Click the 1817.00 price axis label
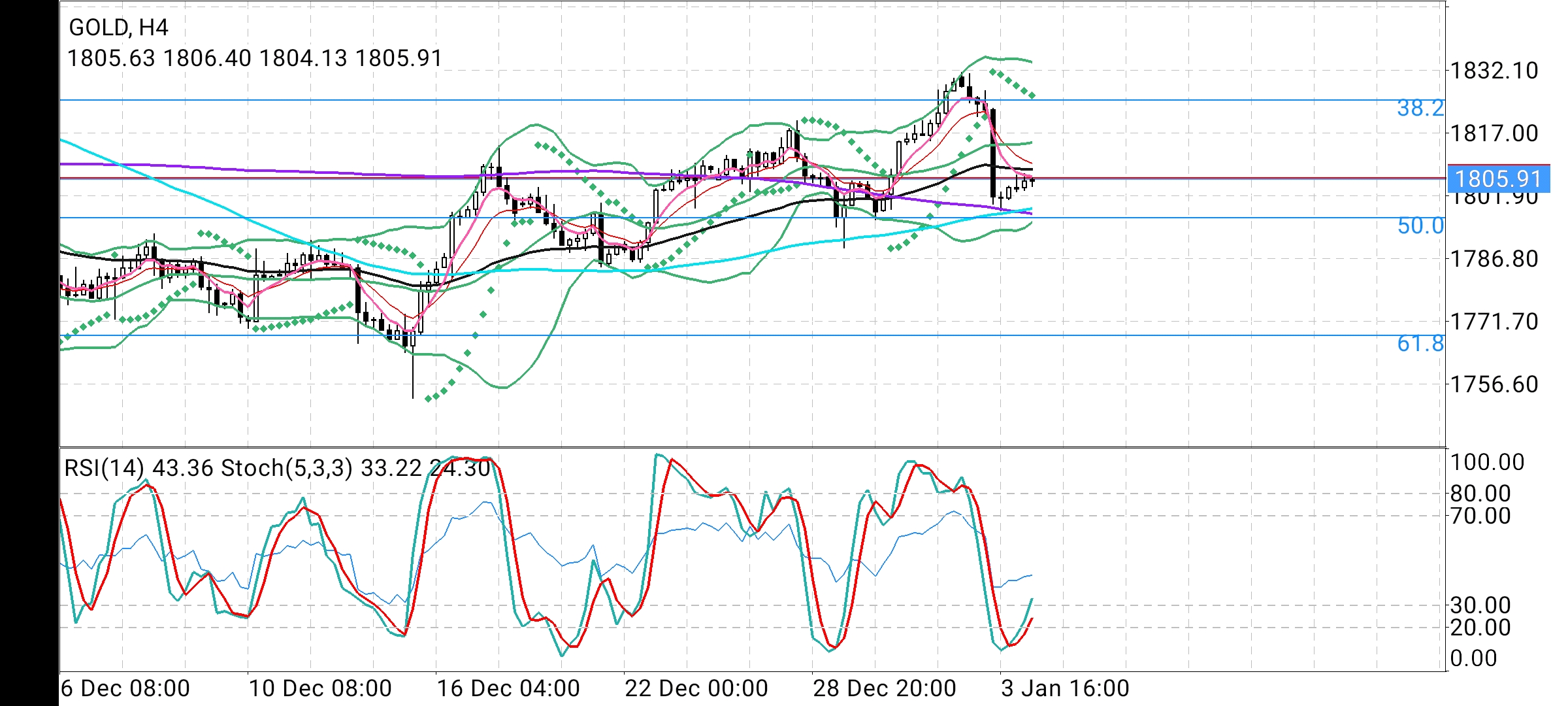The height and width of the screenshot is (706, 1568). (1494, 133)
